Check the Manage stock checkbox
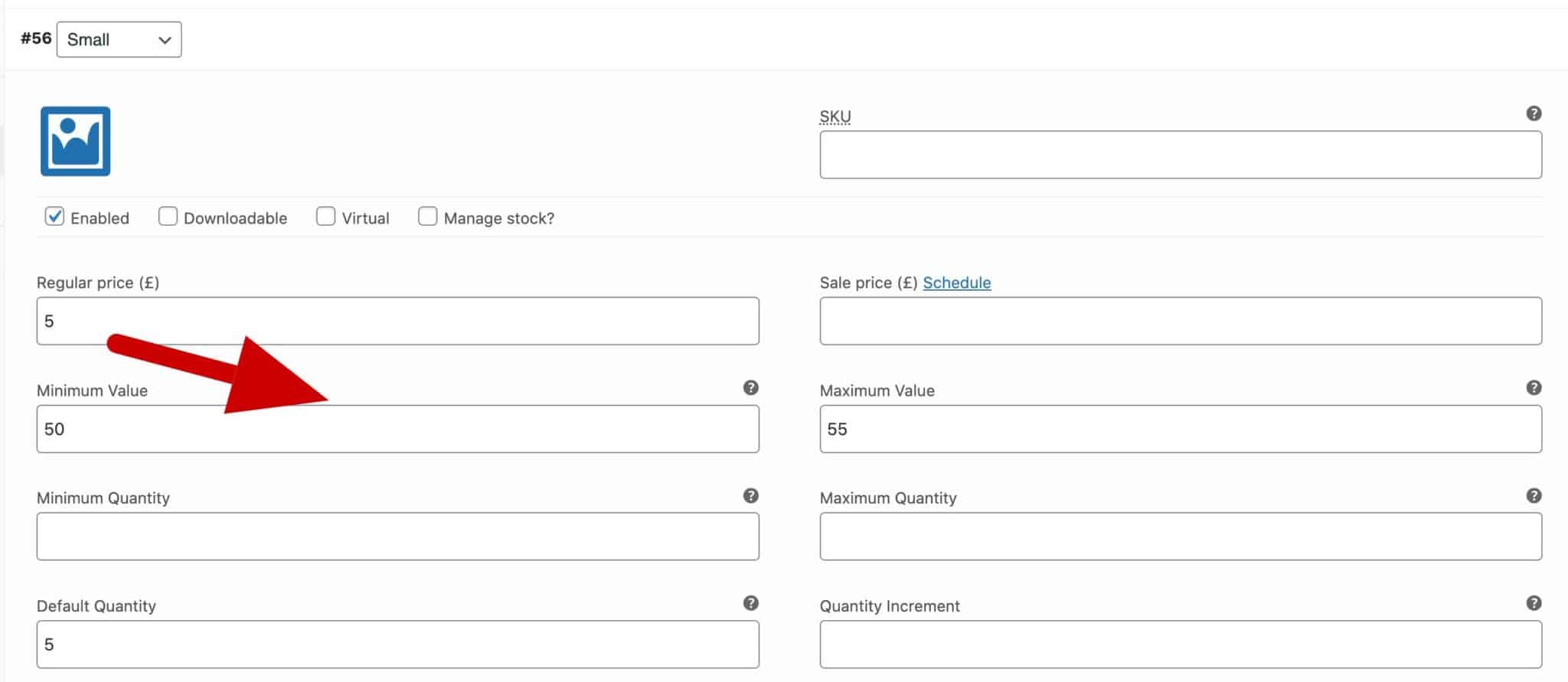This screenshot has width=1568, height=682. [427, 217]
